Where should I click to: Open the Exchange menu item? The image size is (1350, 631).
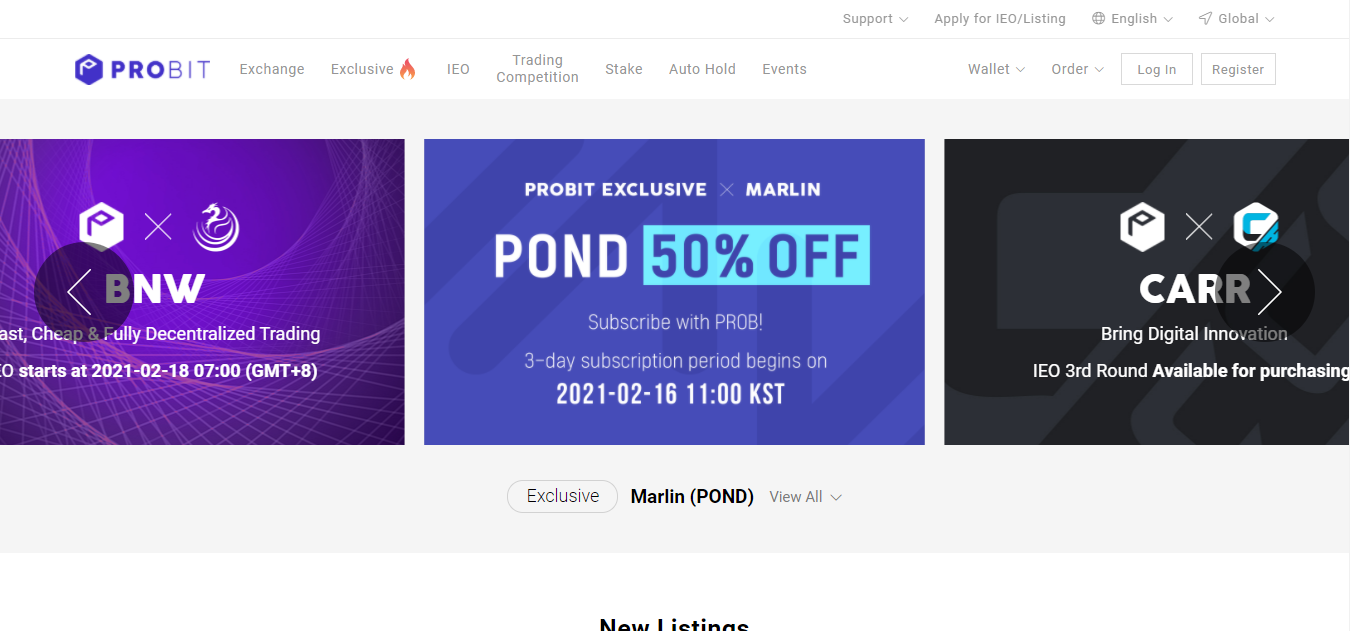tap(272, 69)
